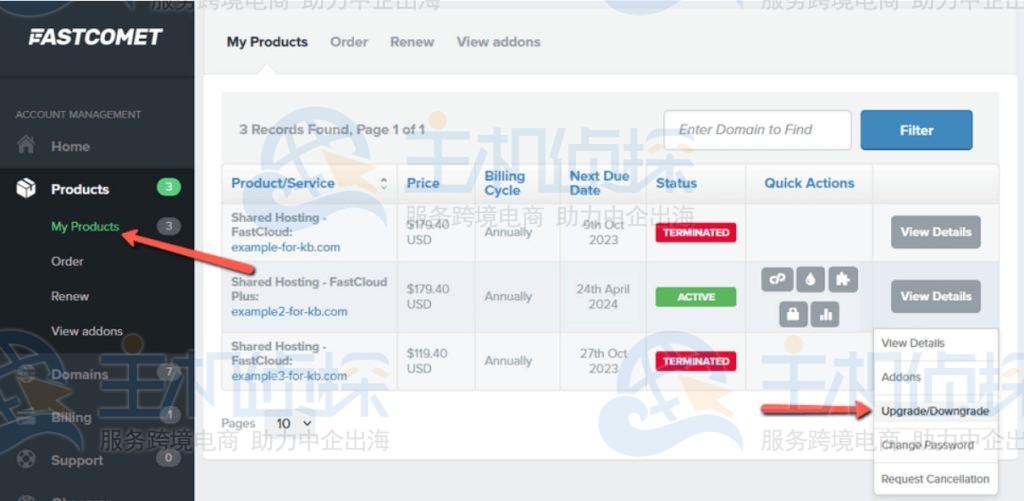Click the water drop quick action icon
The image size is (1024, 501).
[x=810, y=280]
